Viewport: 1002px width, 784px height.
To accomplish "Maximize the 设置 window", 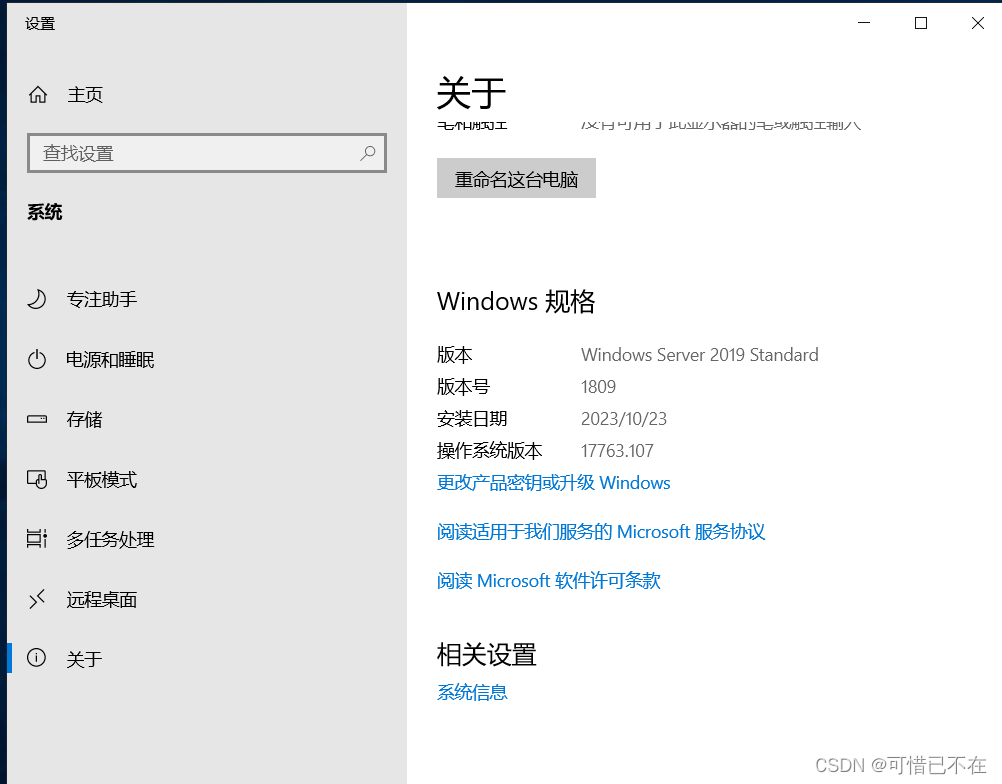I will coord(921,23).
